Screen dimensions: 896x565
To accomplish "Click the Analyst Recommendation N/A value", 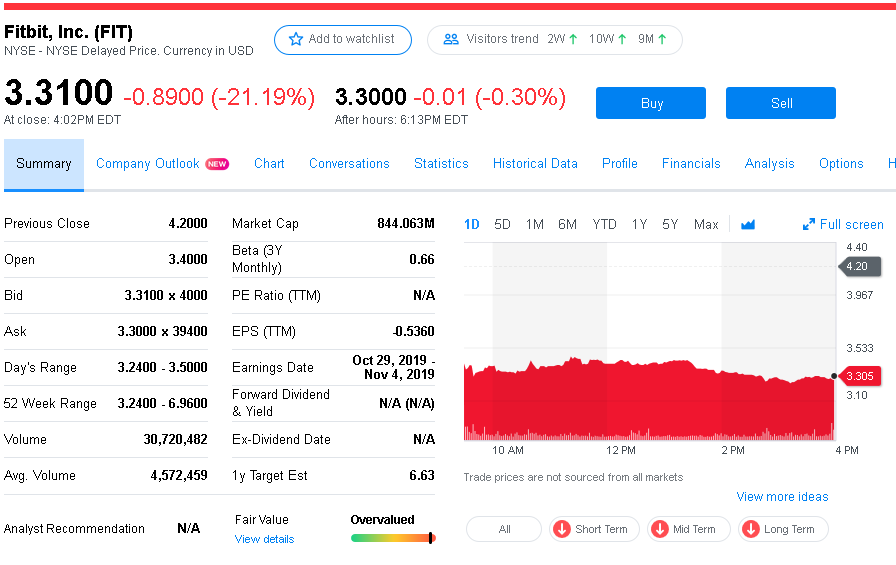I will [189, 528].
